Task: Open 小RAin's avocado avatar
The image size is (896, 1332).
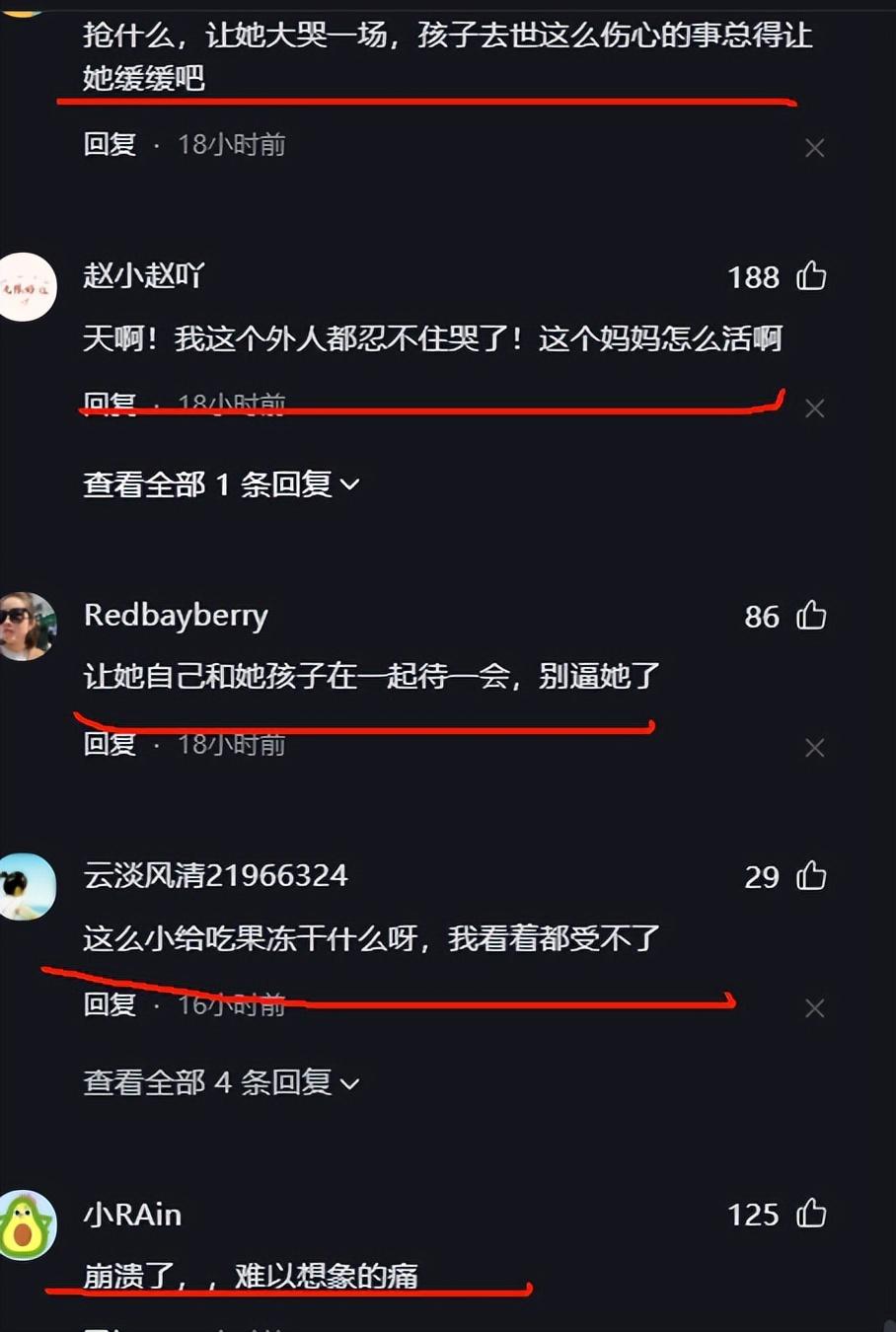Action: (x=27, y=1224)
